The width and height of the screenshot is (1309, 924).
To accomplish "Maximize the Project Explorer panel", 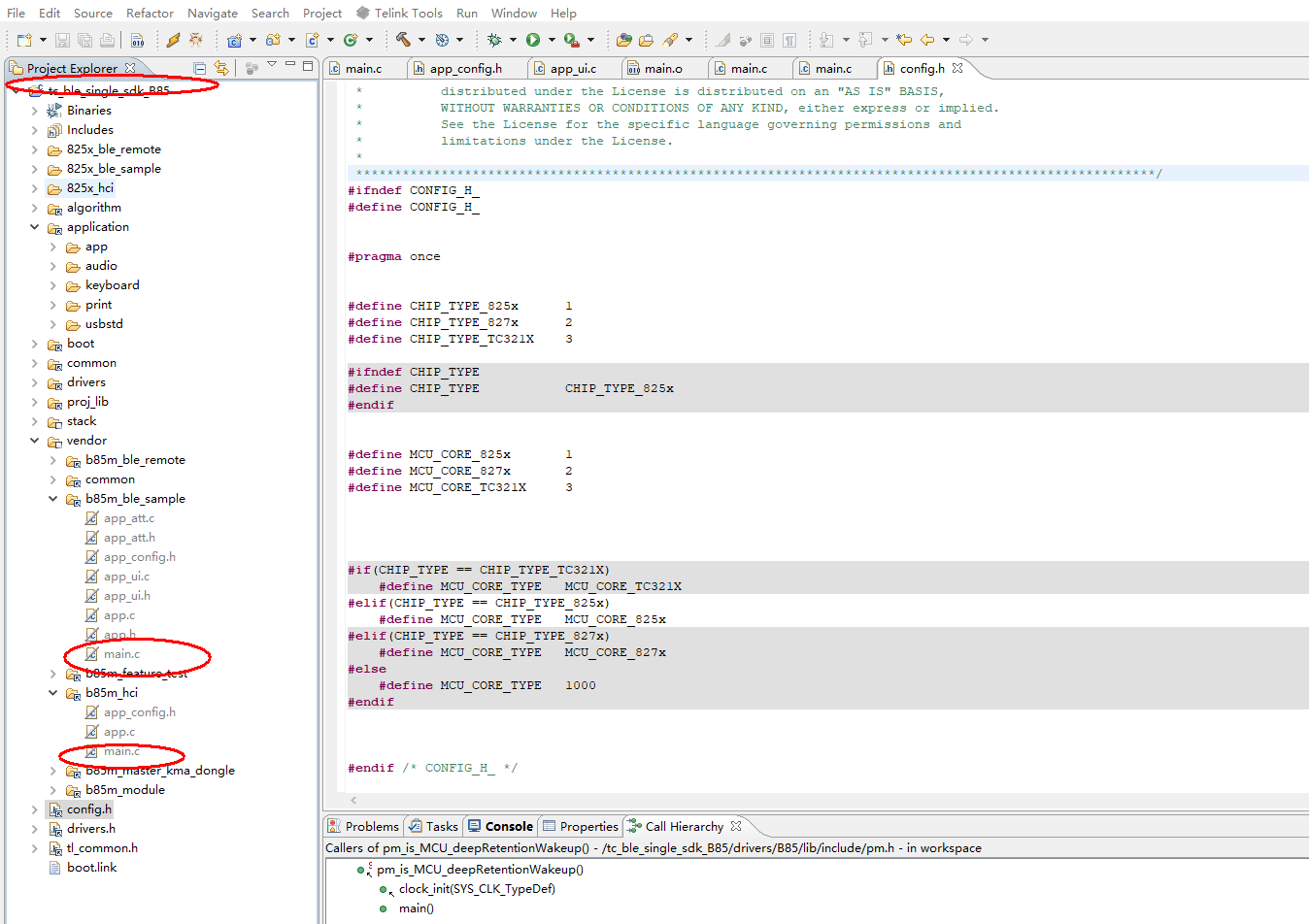I will tap(308, 66).
